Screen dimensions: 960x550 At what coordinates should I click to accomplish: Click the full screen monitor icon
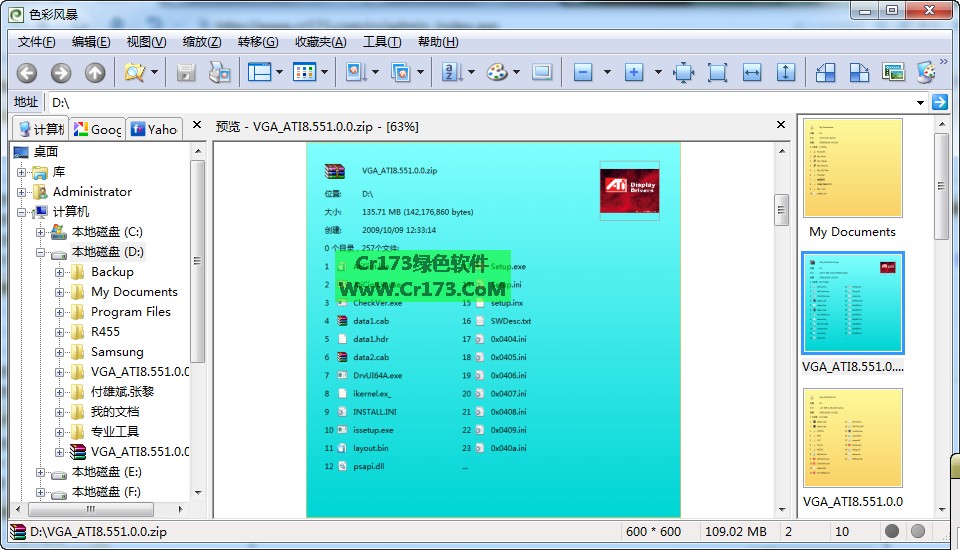542,72
